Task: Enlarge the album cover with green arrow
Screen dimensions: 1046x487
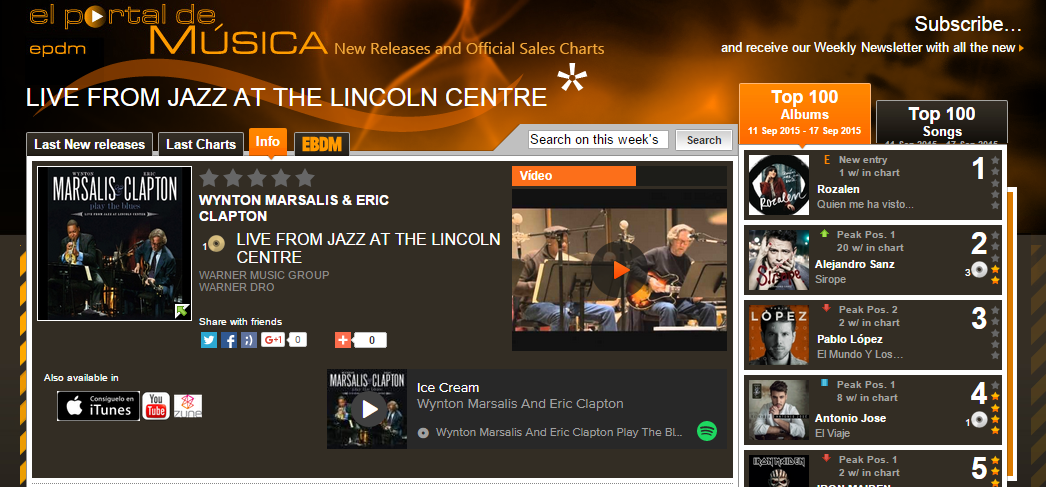Action: [182, 311]
